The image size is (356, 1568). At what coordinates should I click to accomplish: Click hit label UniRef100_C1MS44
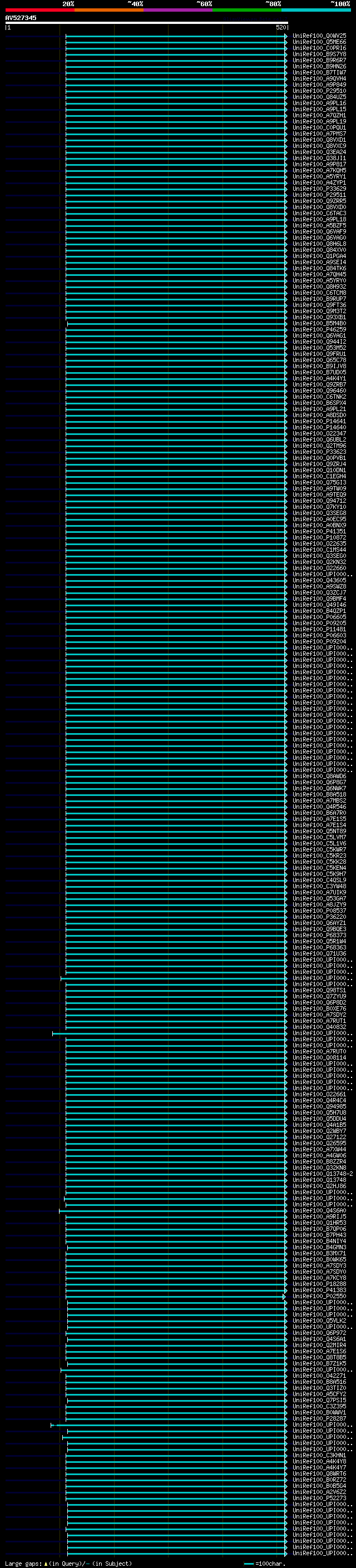coord(319,550)
